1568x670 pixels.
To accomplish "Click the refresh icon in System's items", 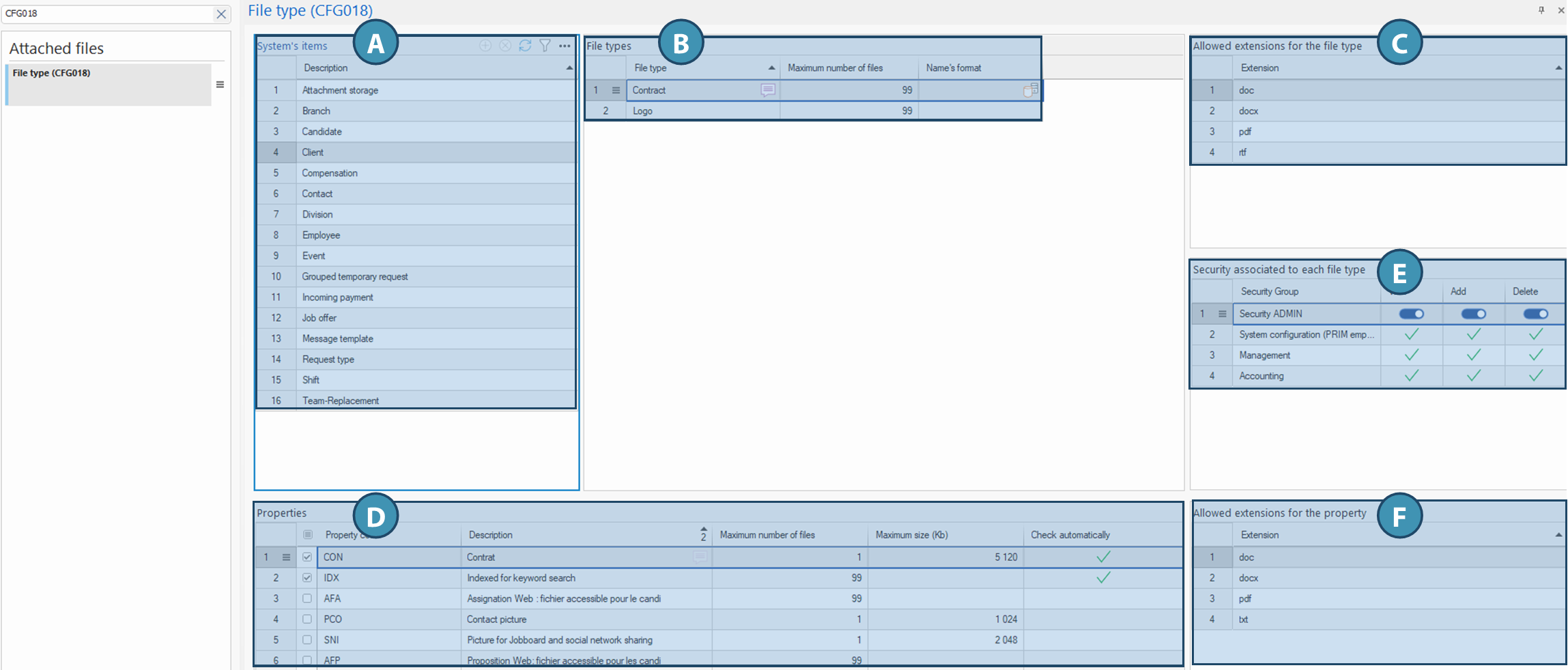I will coord(525,46).
